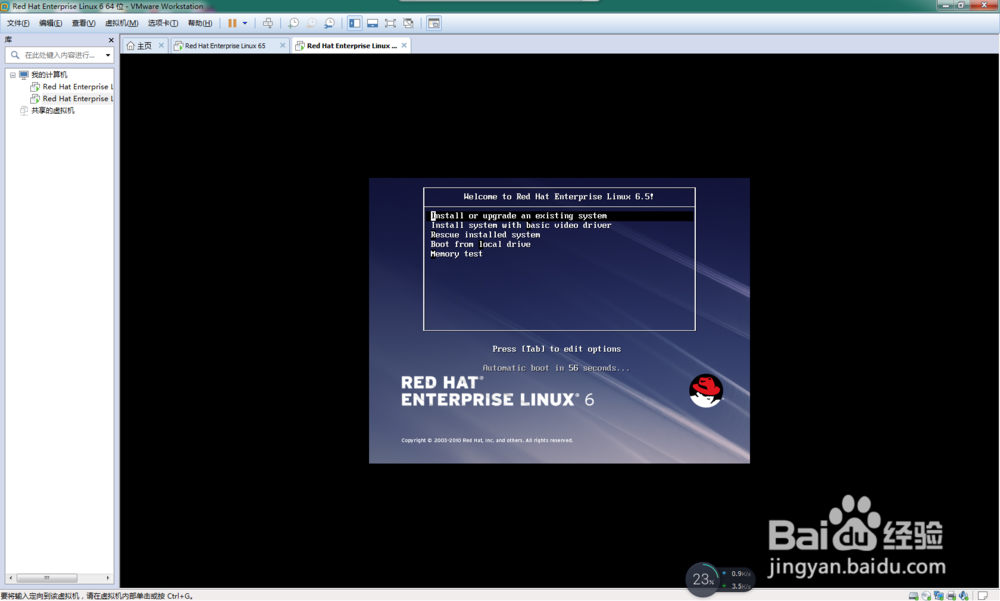The height and width of the screenshot is (601, 1000).
Task: Select 'Memory test' boot option
Action: click(456, 254)
